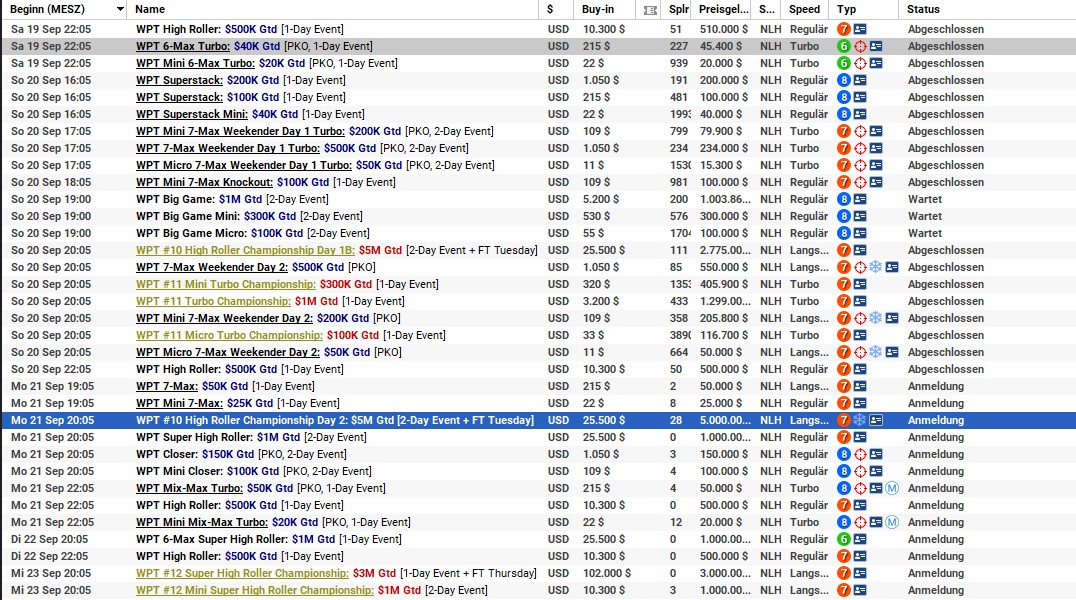Click the snowflake icon in WPT Mini 7-Max Weekender Day 2 row

point(876,318)
